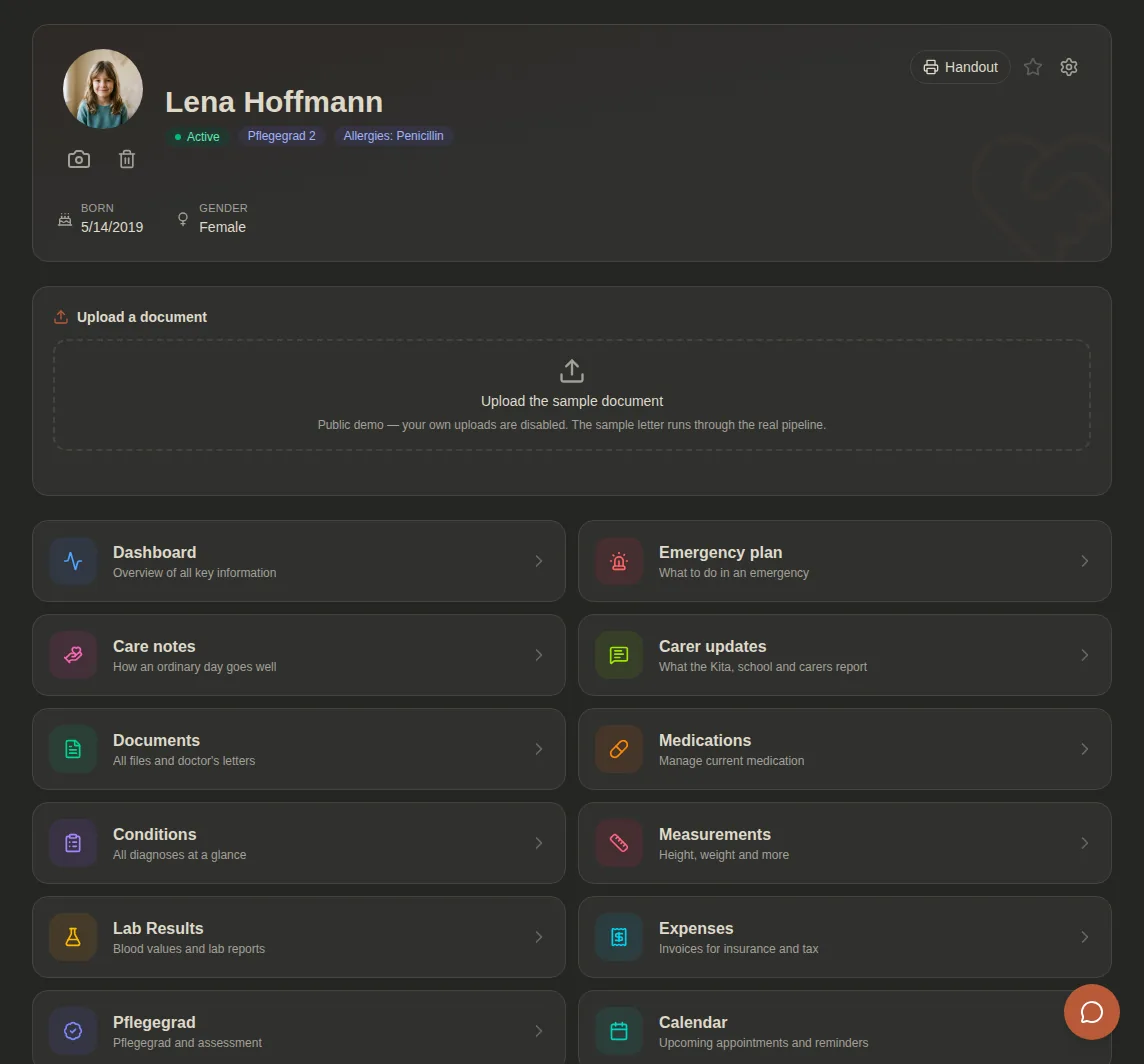
Task: Click the Lab Results flask icon
Action: (73, 938)
